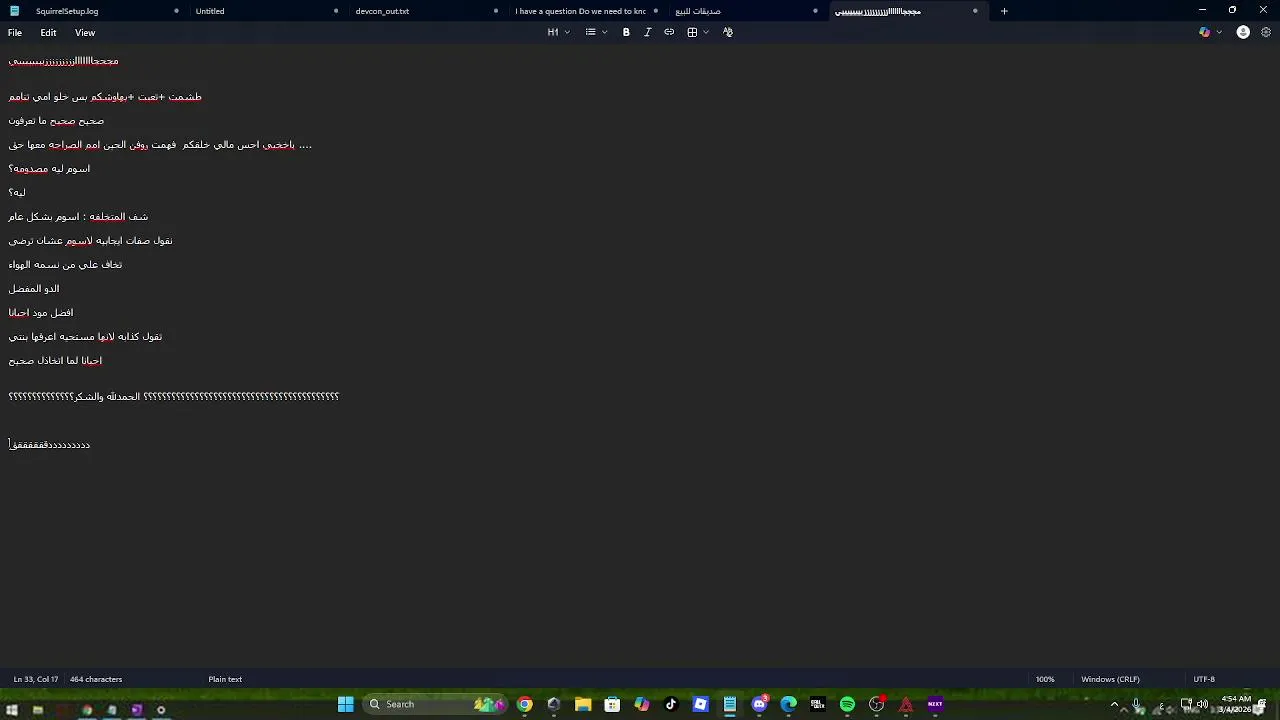The image size is (1280, 720).
Task: Click the last text line ققققققق
Action: point(49,445)
